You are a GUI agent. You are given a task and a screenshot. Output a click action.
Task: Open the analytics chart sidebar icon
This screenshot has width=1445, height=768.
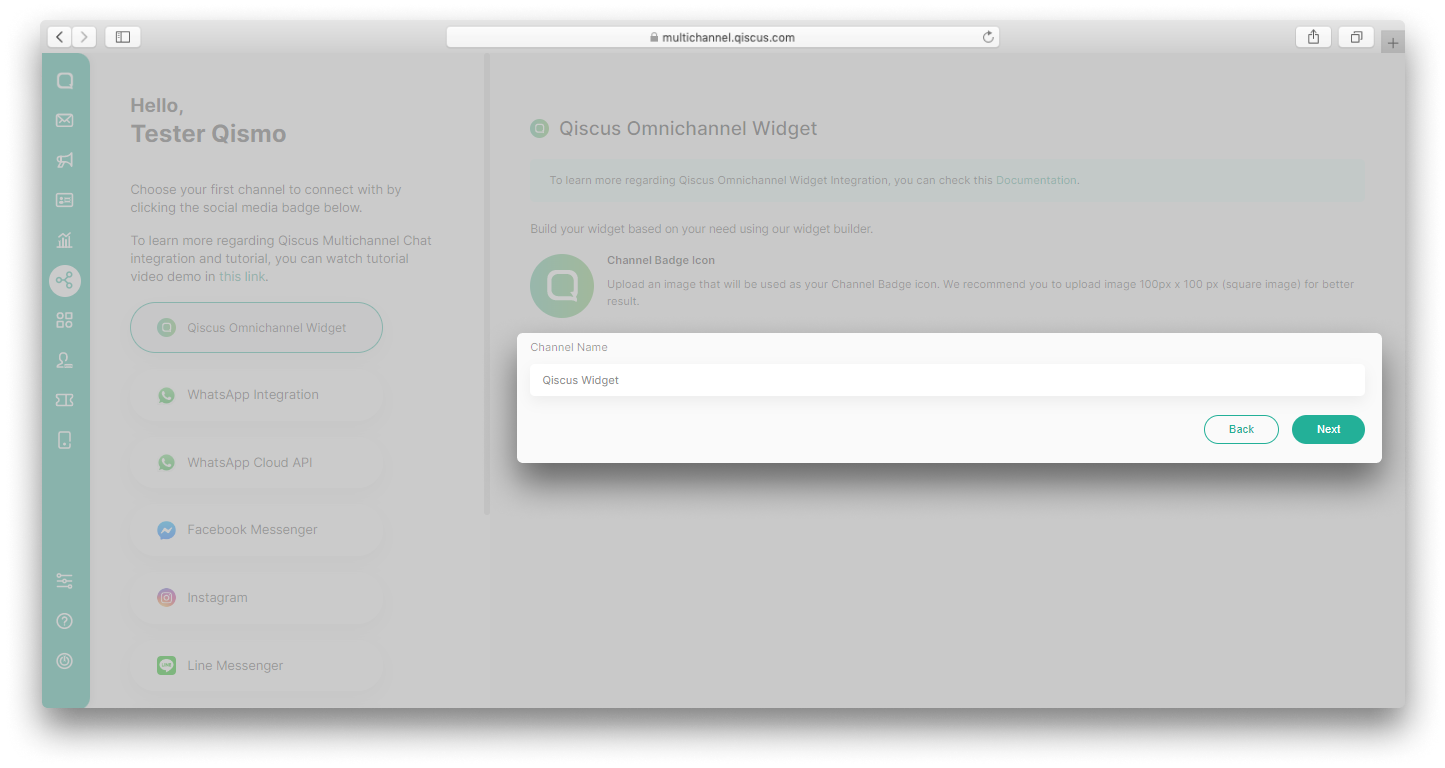point(65,240)
